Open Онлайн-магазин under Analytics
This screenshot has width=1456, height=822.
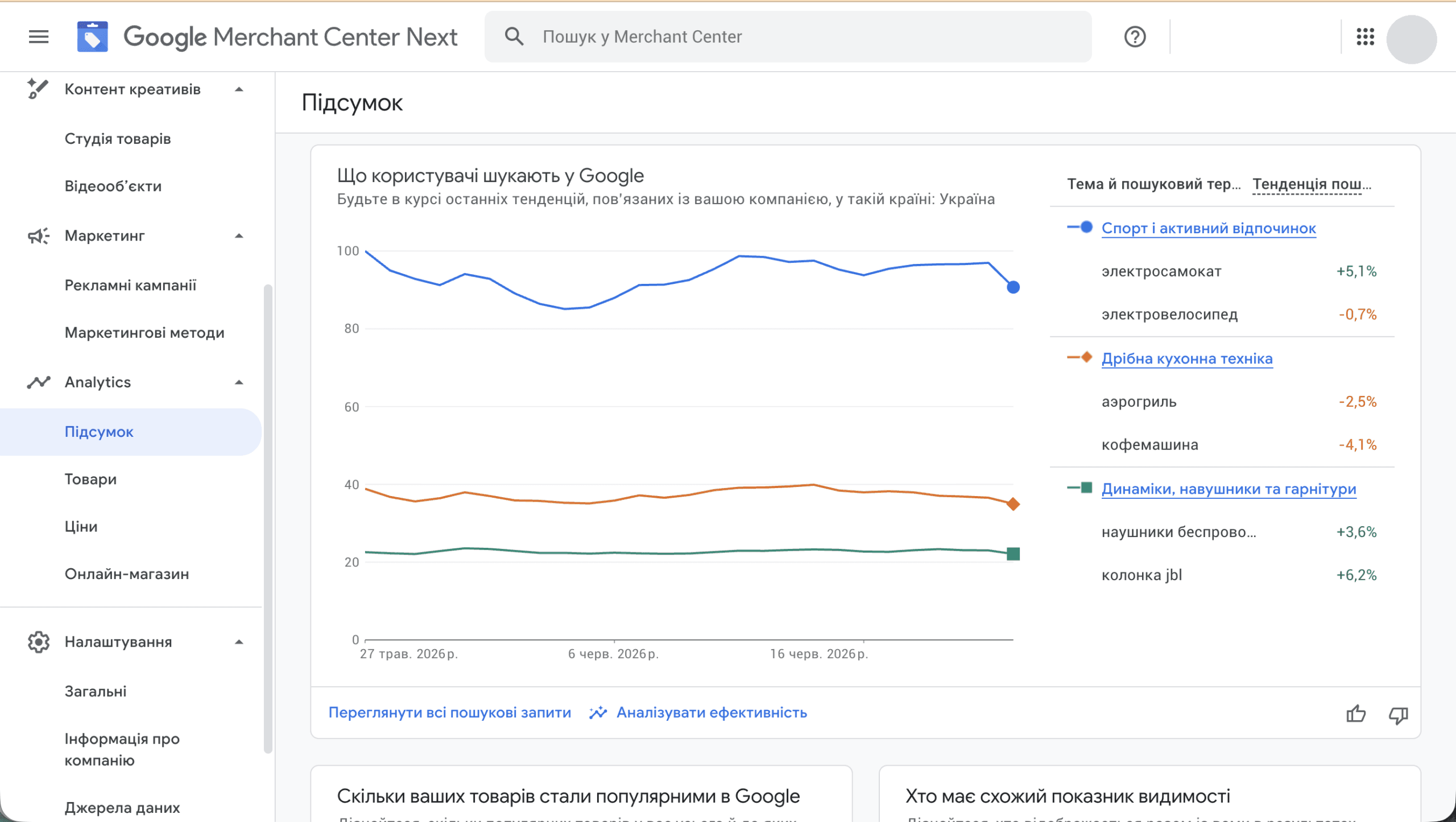tap(127, 574)
